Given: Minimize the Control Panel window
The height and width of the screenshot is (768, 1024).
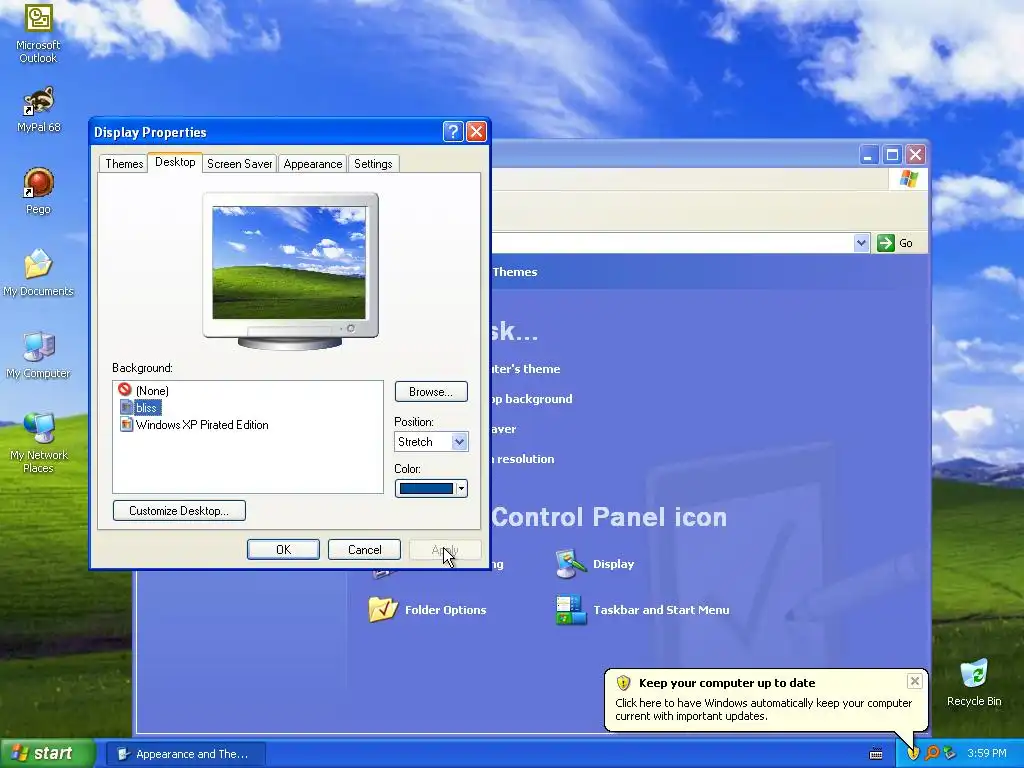Looking at the screenshot, I should pyautogui.click(x=869, y=155).
